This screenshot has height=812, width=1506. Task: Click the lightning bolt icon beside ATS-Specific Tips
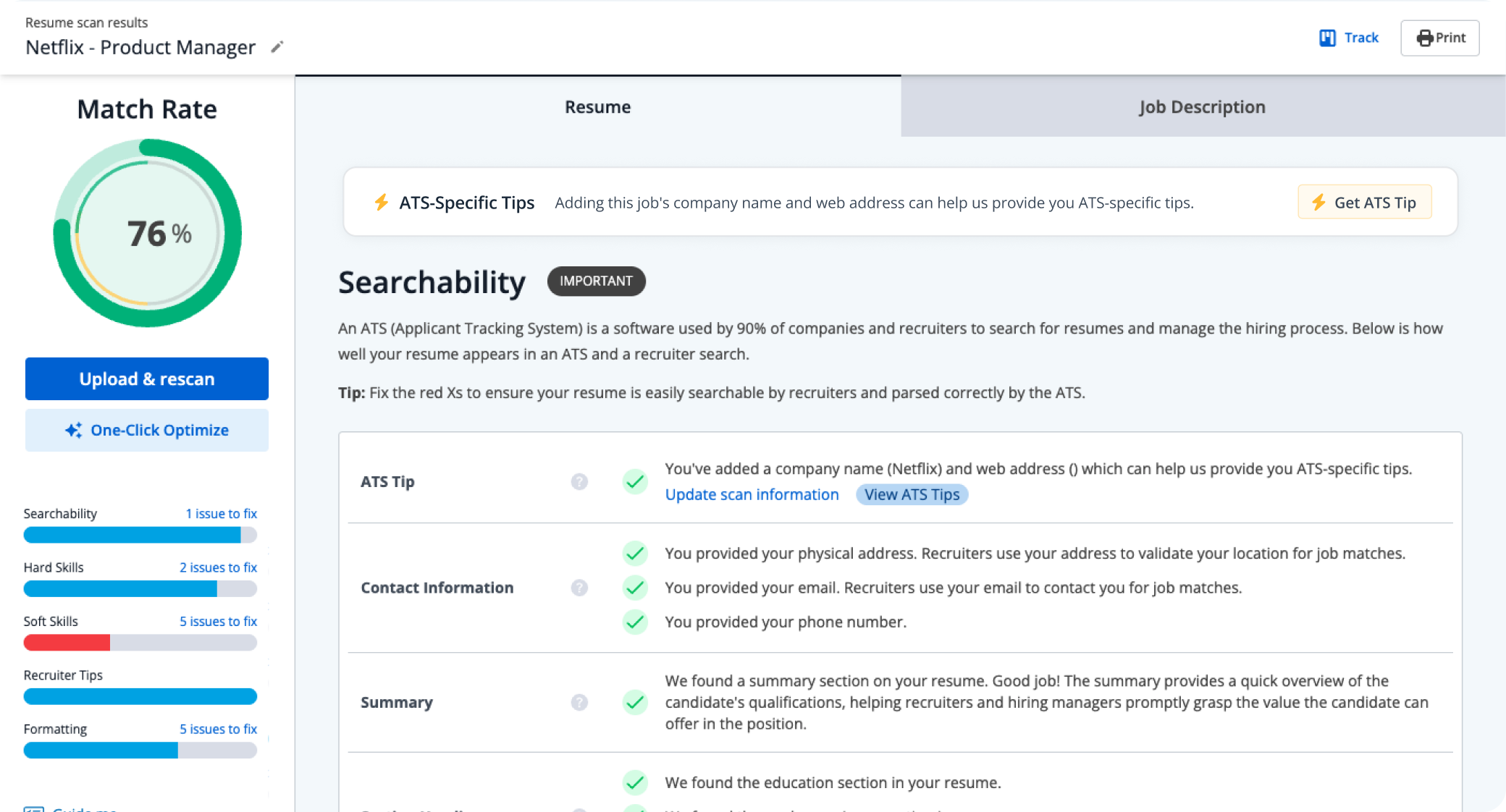coord(382,203)
